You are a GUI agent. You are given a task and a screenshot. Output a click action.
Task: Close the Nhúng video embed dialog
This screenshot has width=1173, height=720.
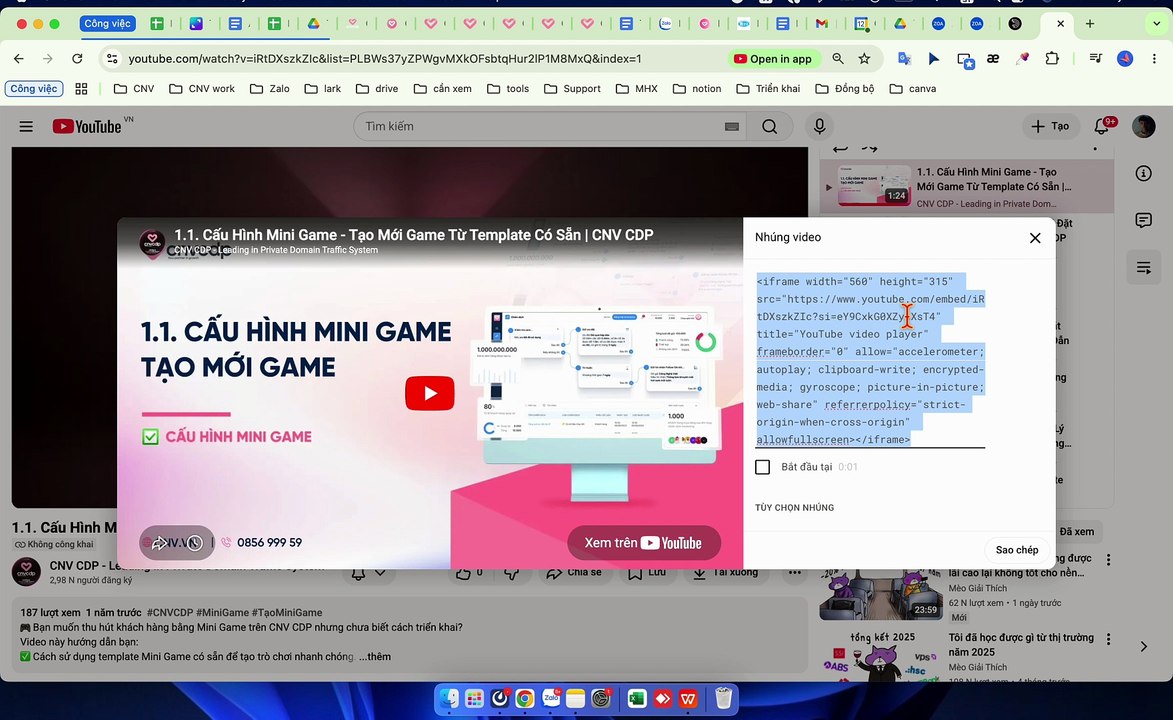coord(1035,238)
